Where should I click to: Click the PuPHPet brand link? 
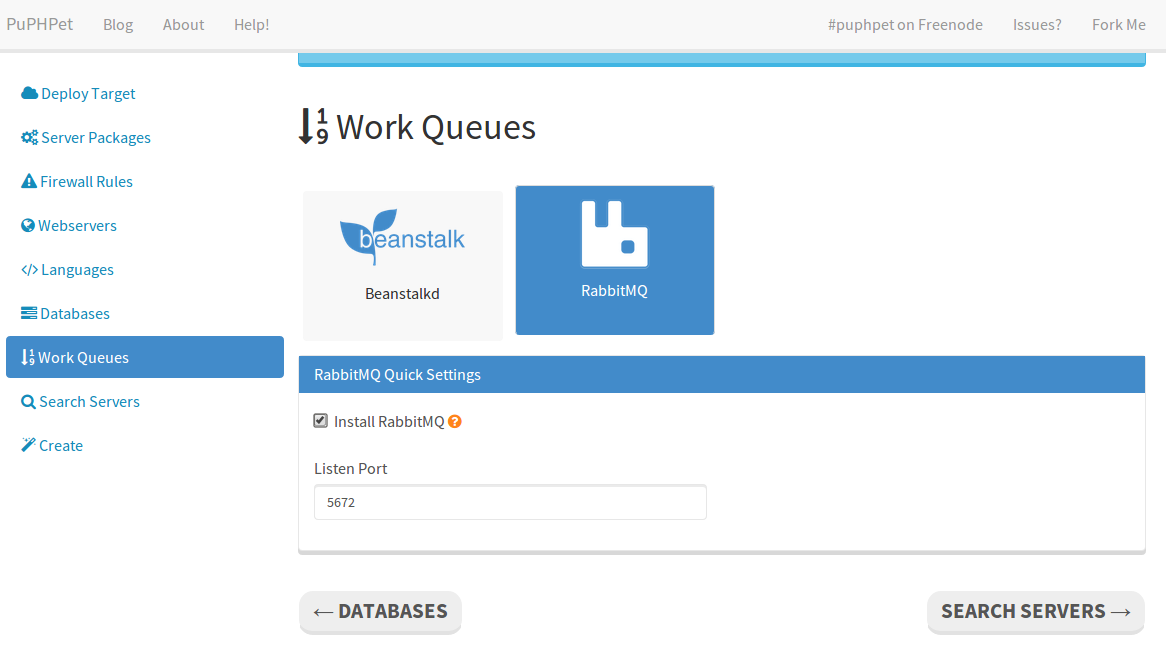(x=39, y=24)
